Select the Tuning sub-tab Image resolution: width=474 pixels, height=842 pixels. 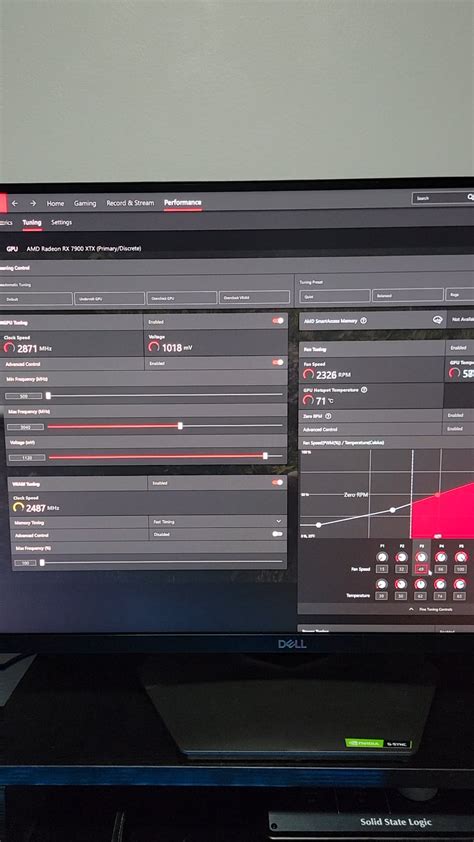click(x=32, y=222)
